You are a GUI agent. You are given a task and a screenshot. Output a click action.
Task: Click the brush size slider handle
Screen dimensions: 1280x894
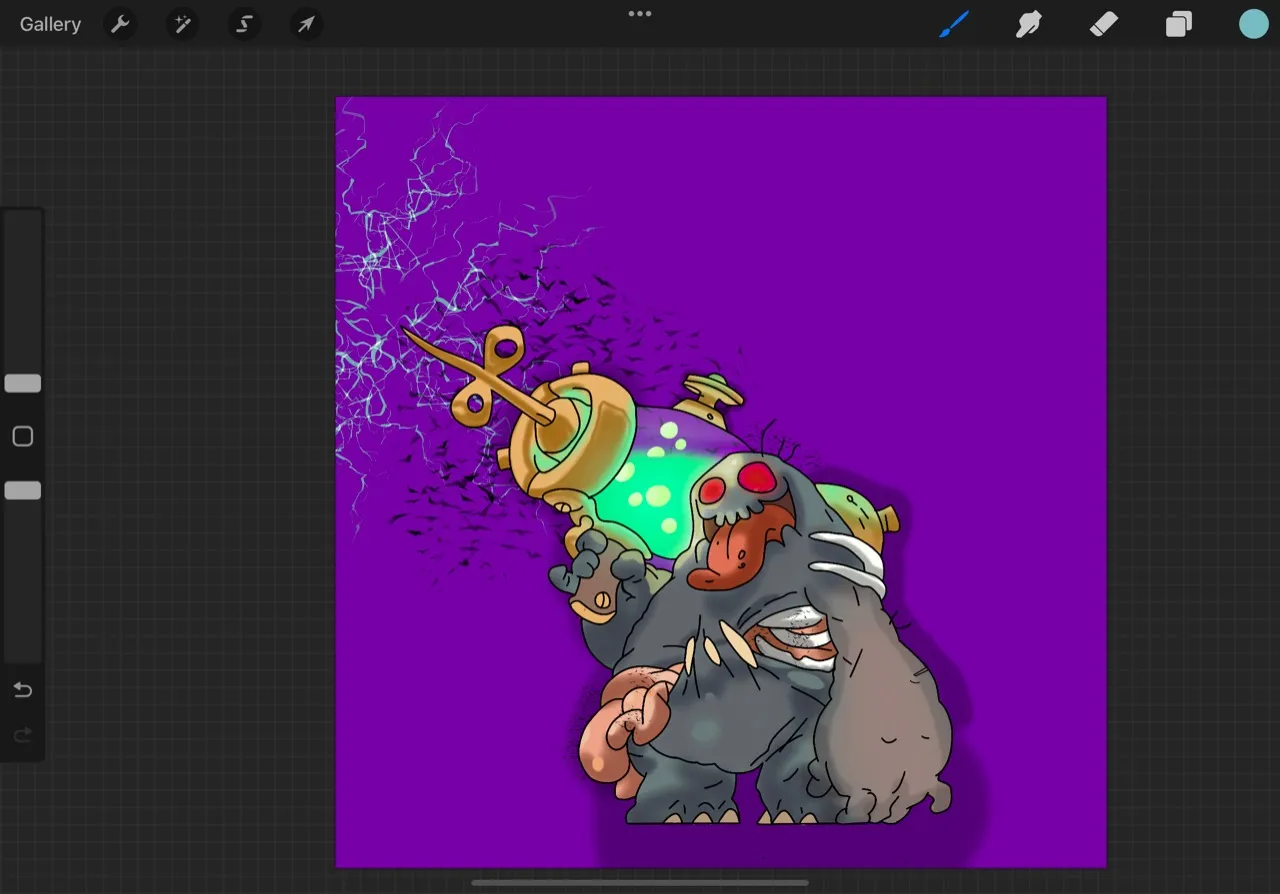(x=22, y=383)
